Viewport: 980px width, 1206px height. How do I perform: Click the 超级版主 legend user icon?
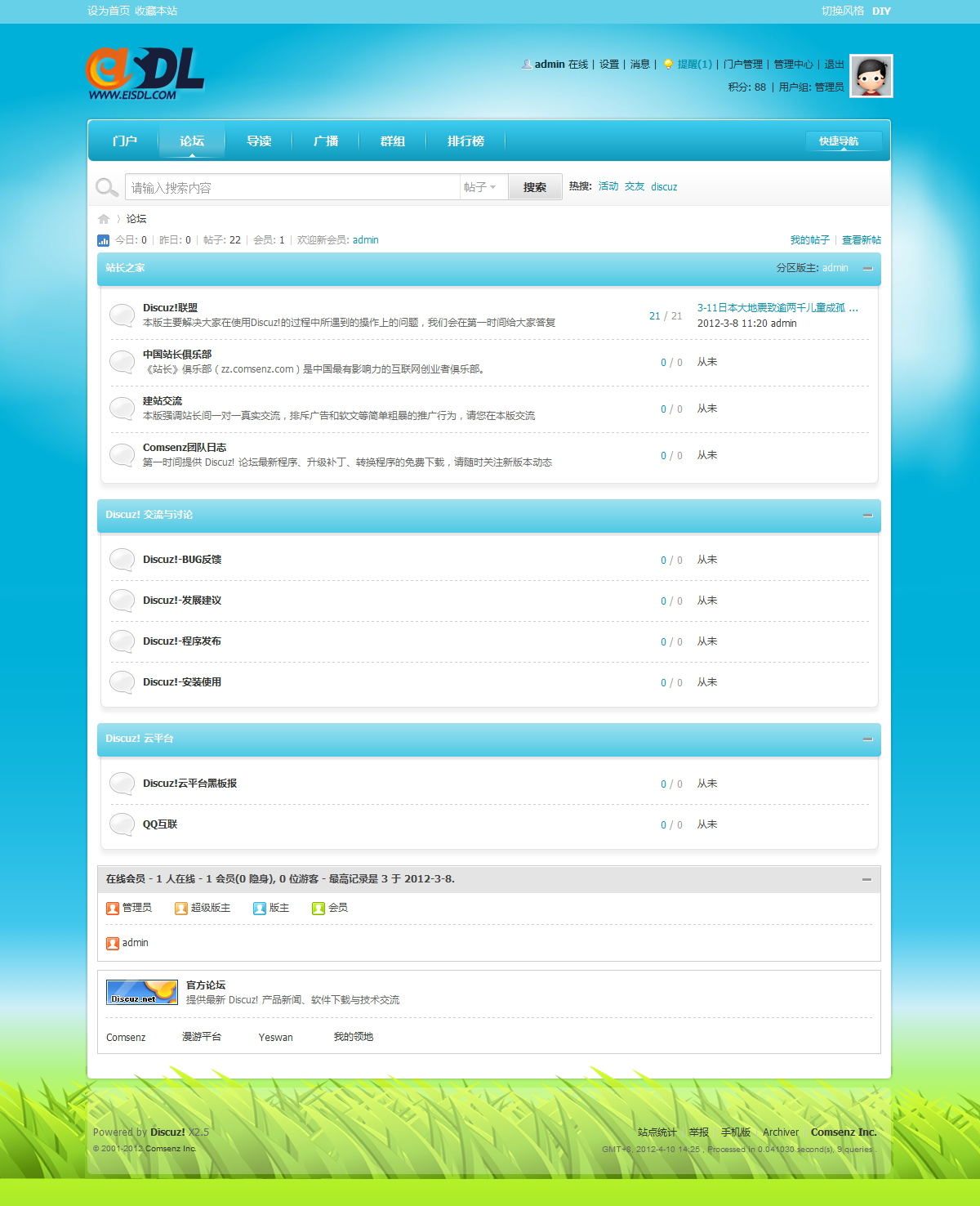click(181, 908)
